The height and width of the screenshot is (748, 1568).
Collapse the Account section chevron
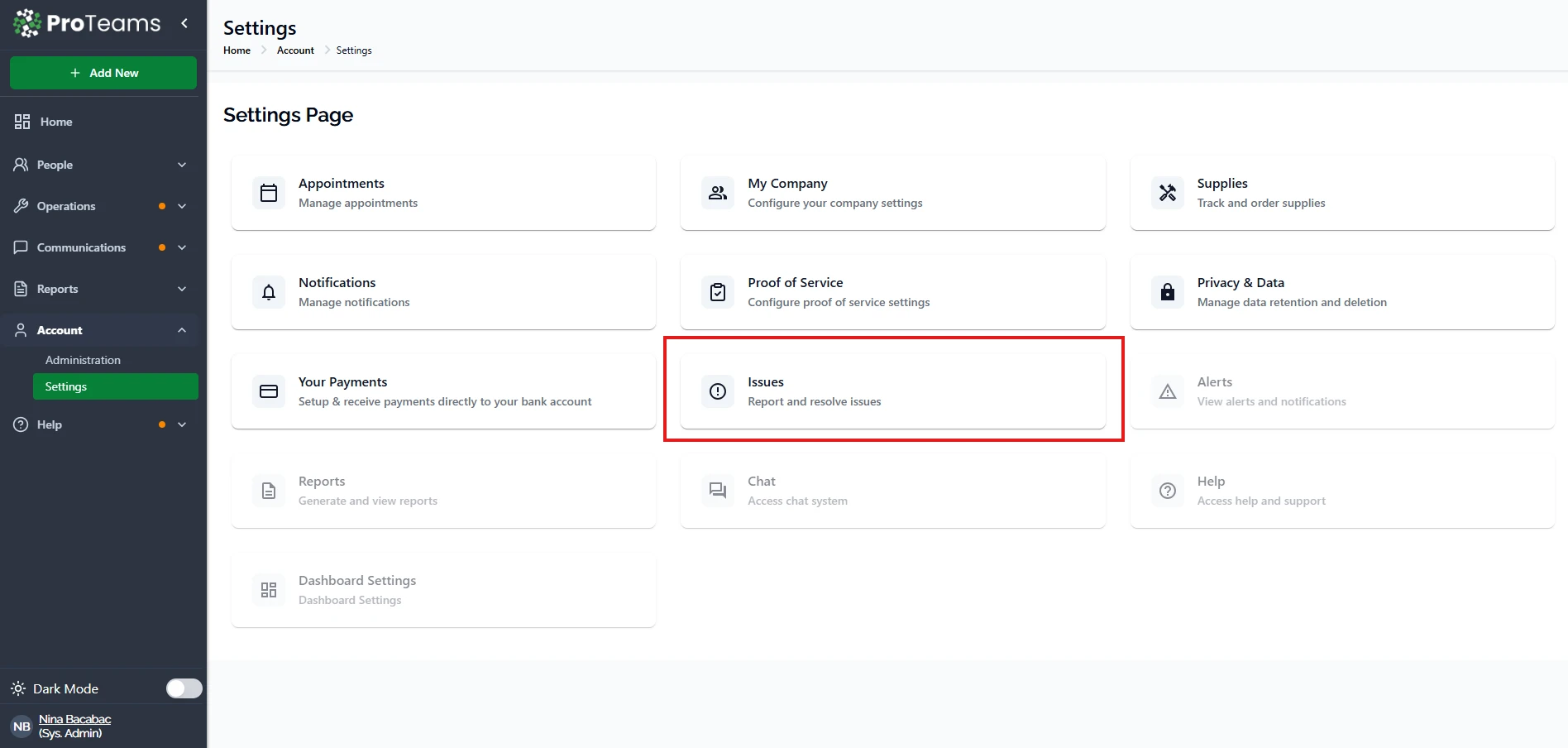182,330
